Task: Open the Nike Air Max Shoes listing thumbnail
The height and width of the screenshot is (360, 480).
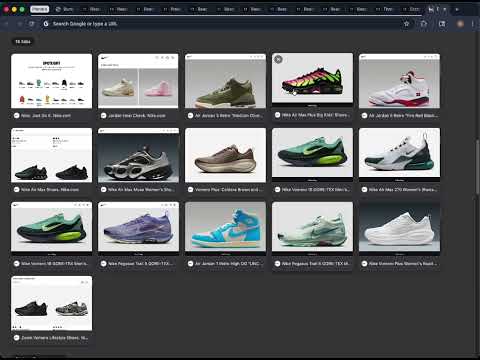Action: coord(51,155)
